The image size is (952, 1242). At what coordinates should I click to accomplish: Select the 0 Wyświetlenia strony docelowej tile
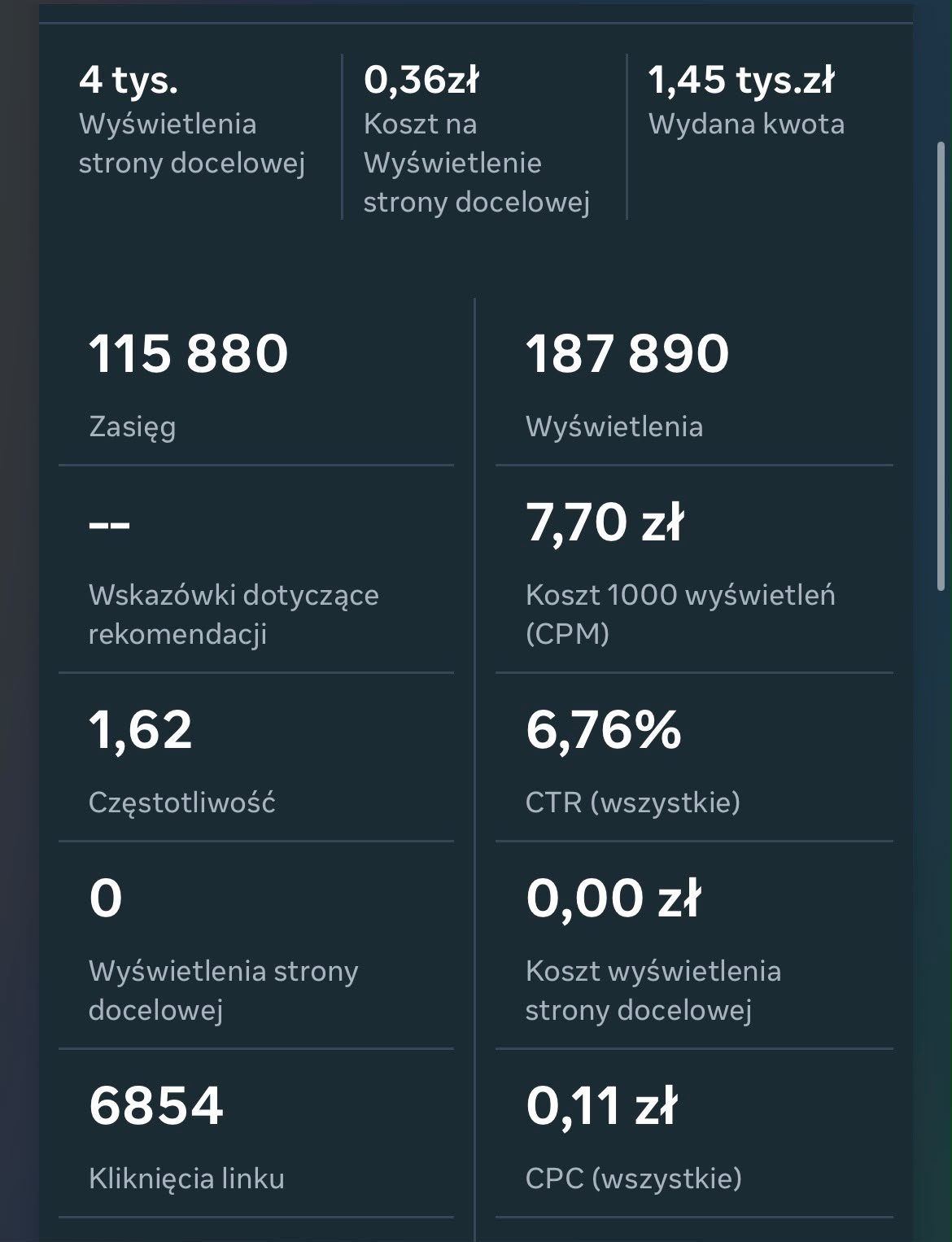256,946
